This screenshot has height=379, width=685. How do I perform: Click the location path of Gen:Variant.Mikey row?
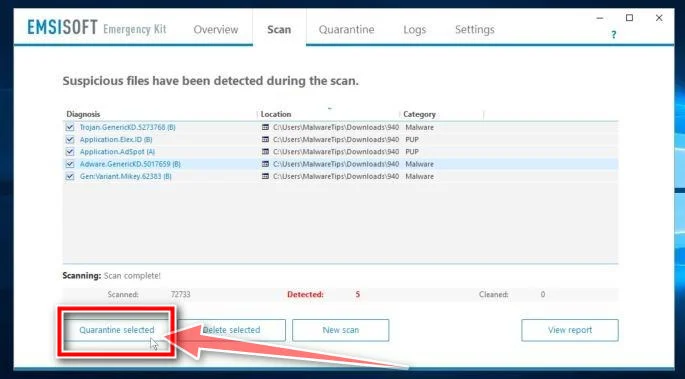coord(336,176)
